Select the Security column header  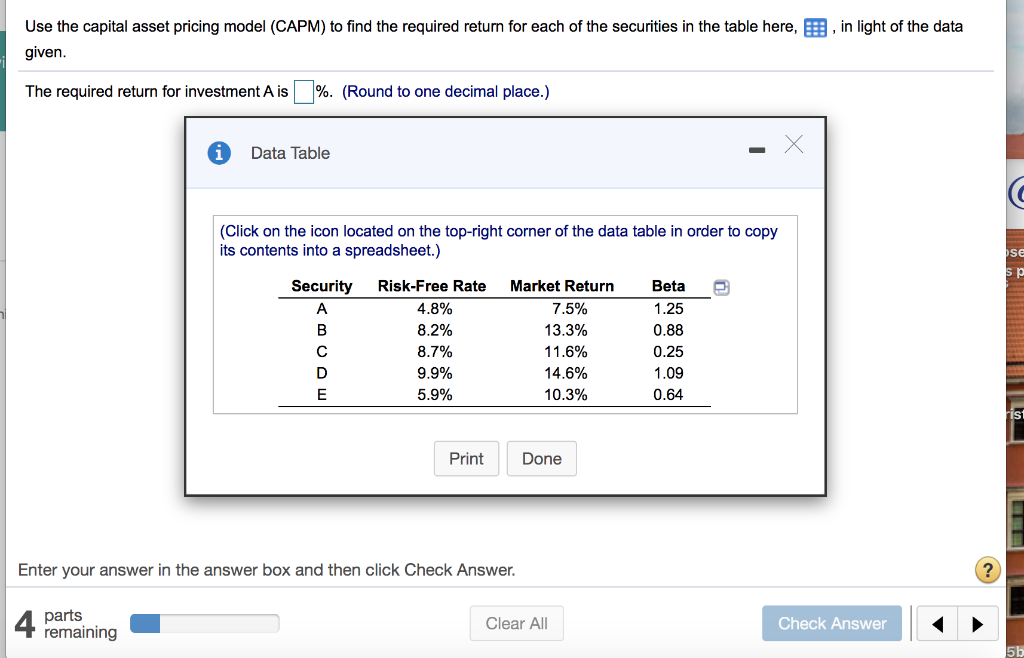[321, 286]
